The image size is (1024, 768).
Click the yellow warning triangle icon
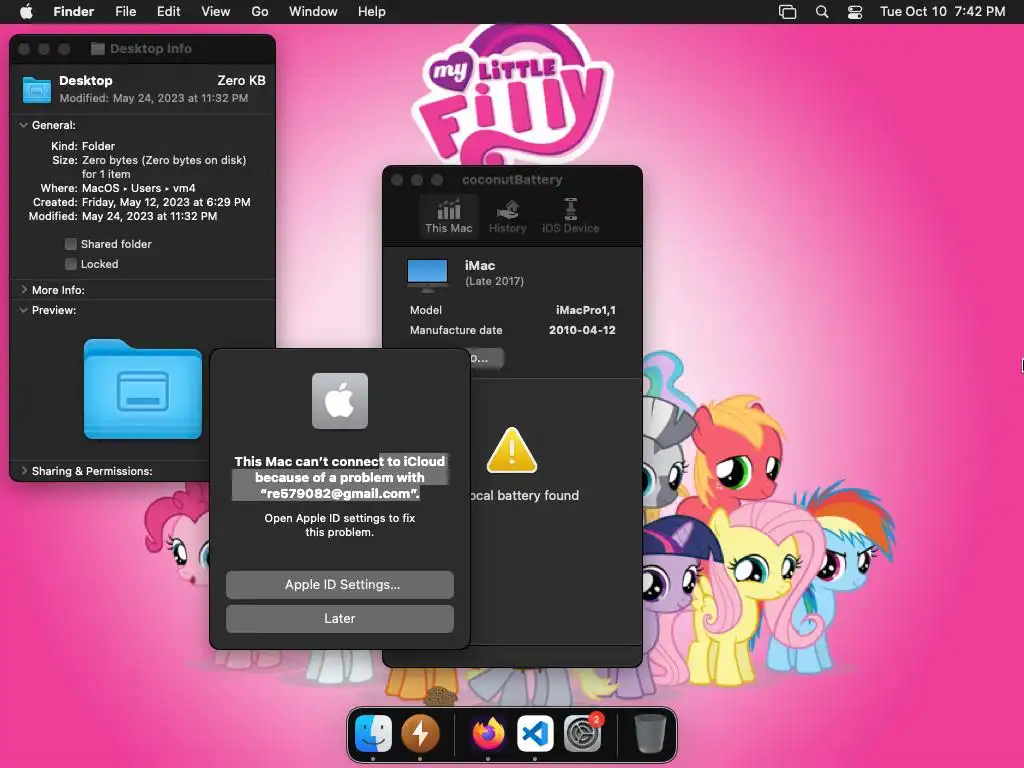coord(512,451)
